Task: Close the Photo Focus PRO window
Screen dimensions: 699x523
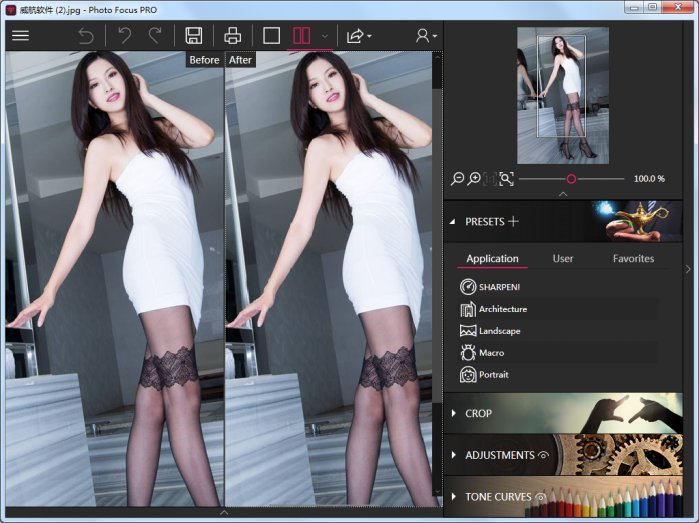Action: tap(678, 7)
